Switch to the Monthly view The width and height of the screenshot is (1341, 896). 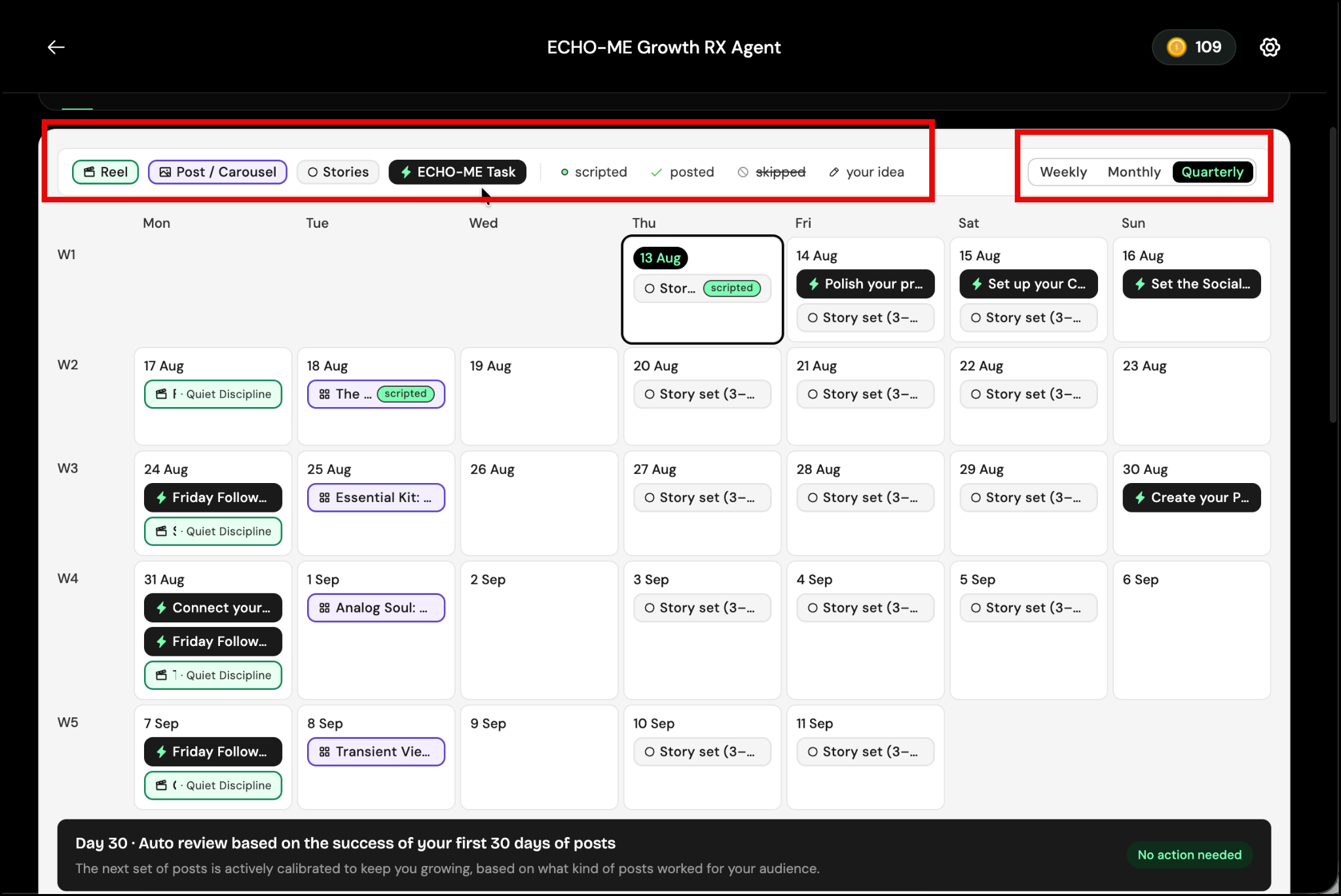coord(1134,172)
